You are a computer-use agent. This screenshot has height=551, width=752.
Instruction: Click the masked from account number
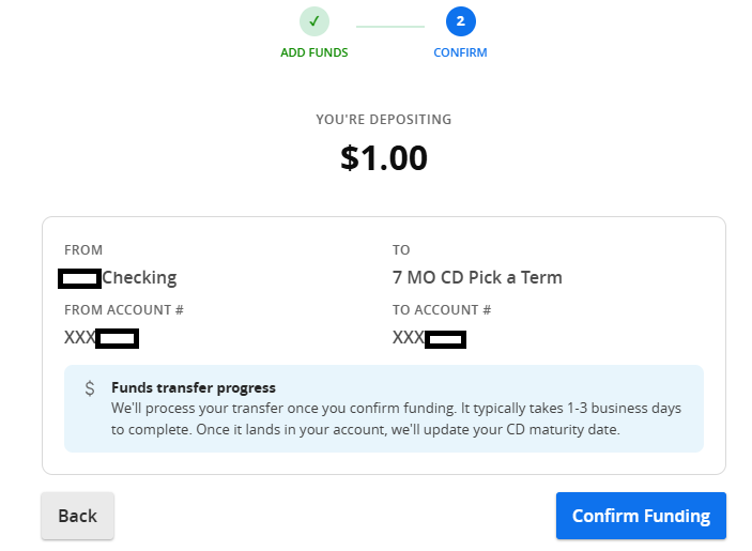pos(102,338)
